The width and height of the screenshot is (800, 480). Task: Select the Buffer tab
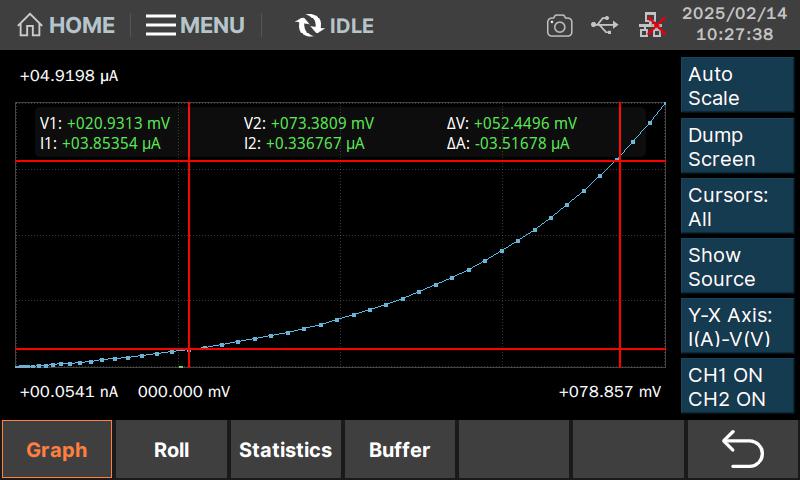point(399,450)
